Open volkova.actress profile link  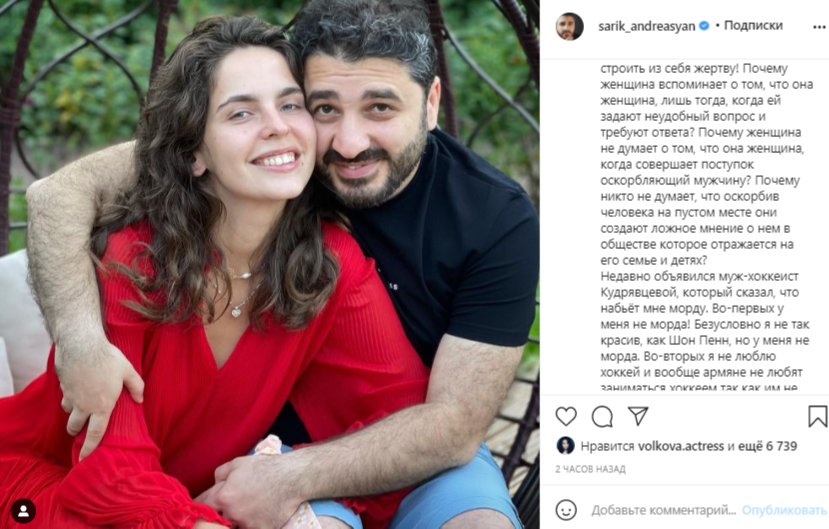[681, 446]
